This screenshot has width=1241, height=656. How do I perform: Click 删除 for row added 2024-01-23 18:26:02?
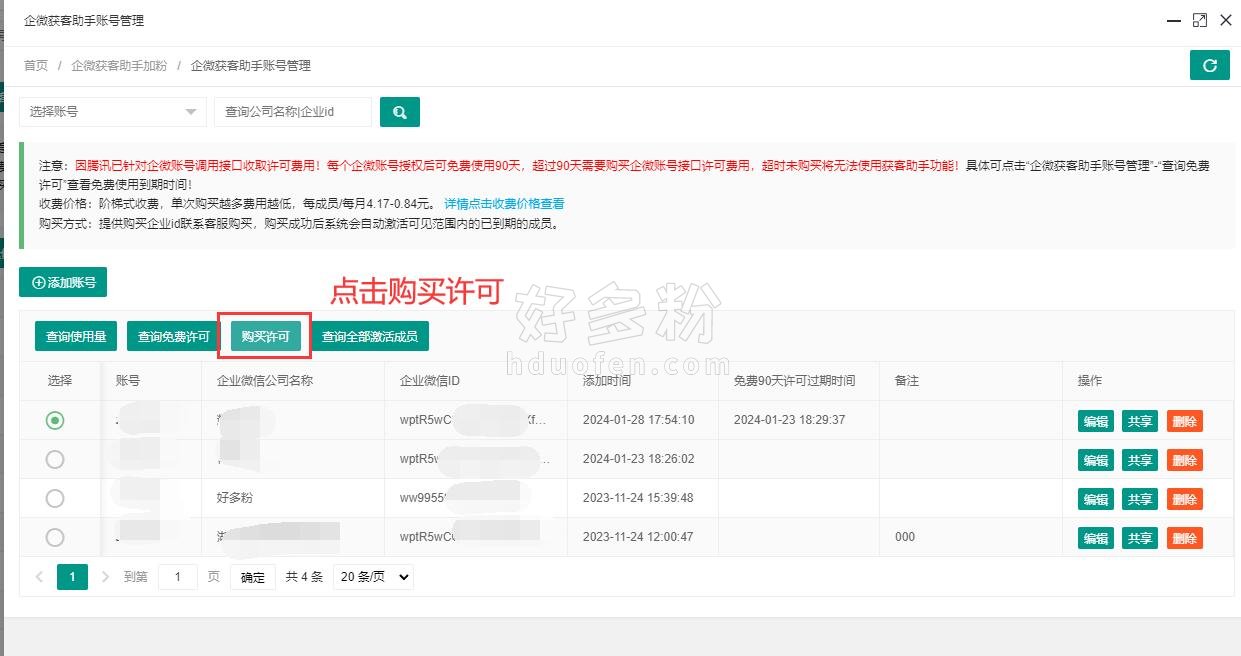tap(1184, 460)
